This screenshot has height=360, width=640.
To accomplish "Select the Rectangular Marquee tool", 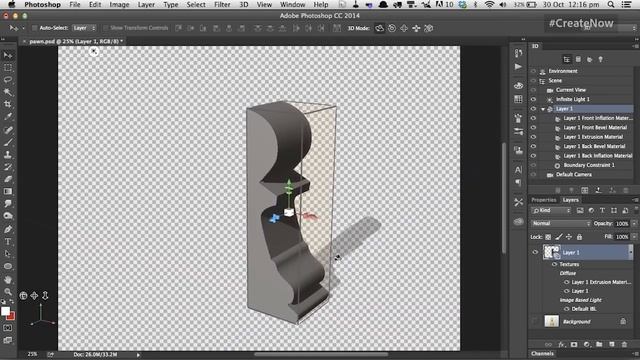I will 8,68.
